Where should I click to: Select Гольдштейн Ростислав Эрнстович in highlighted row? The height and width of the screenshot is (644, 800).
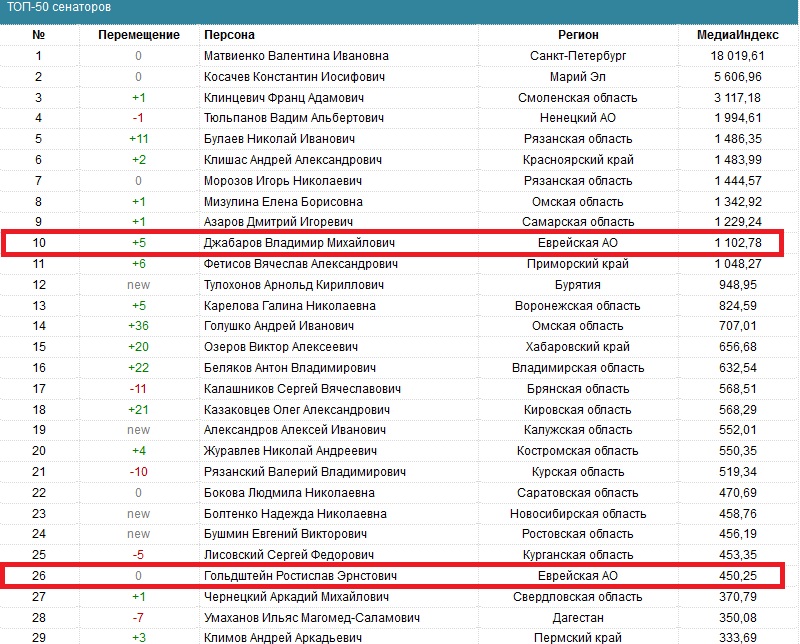301,575
